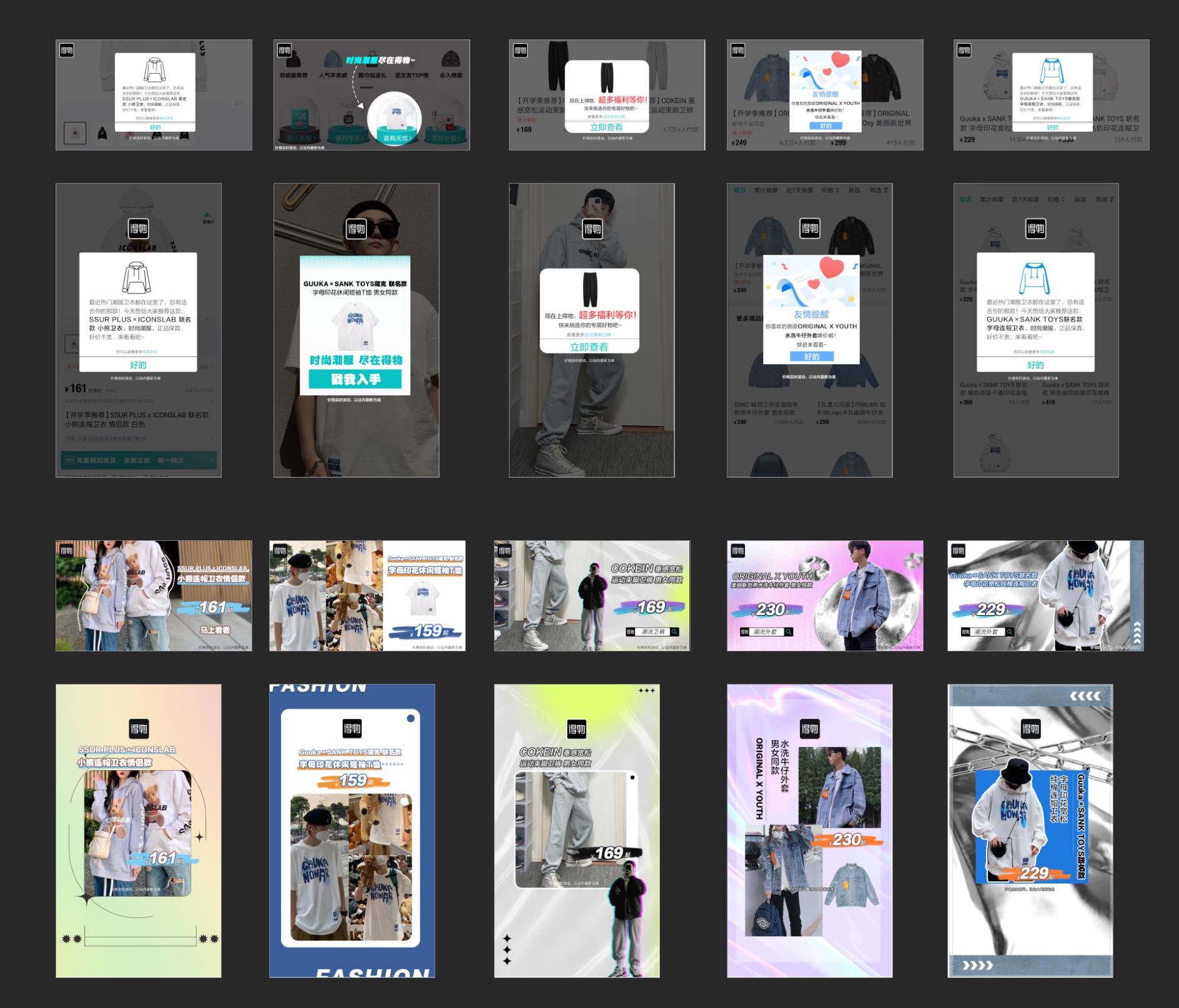Screen dimensions: 1179x1008
Task: Click 得物 logo on wide COKEIN 169 banner
Action: [505, 551]
